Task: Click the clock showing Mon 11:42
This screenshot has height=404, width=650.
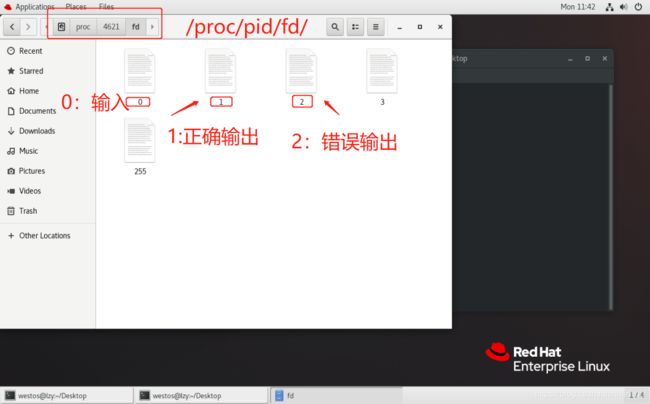Action: [577, 7]
